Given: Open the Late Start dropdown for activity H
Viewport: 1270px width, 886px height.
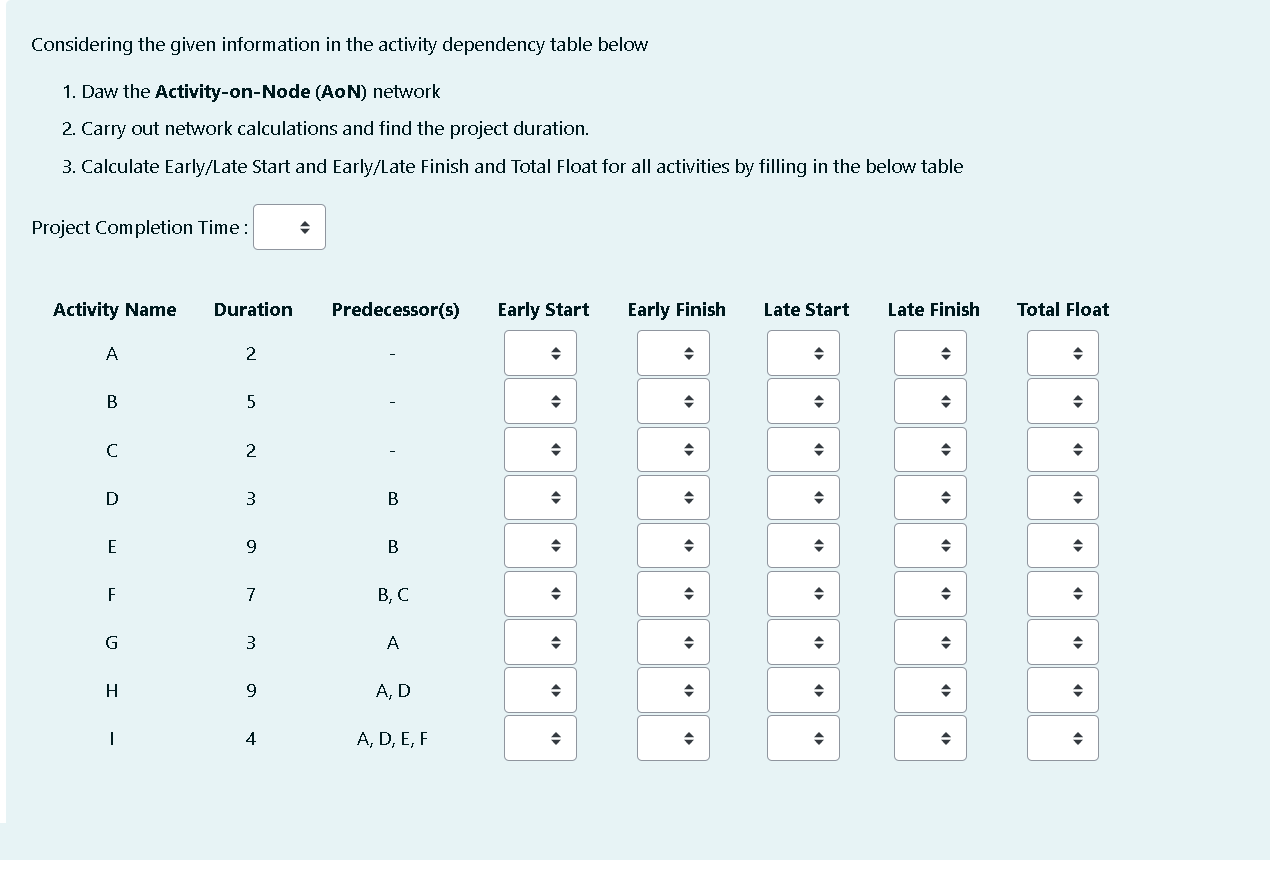Looking at the screenshot, I should tap(803, 689).
